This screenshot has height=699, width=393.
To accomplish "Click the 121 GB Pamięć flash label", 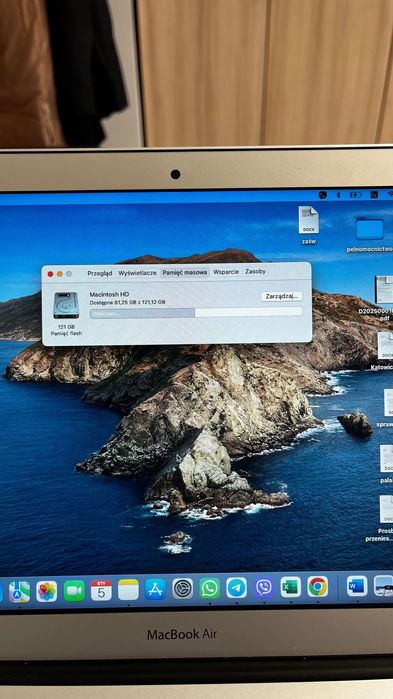I will click(x=66, y=330).
